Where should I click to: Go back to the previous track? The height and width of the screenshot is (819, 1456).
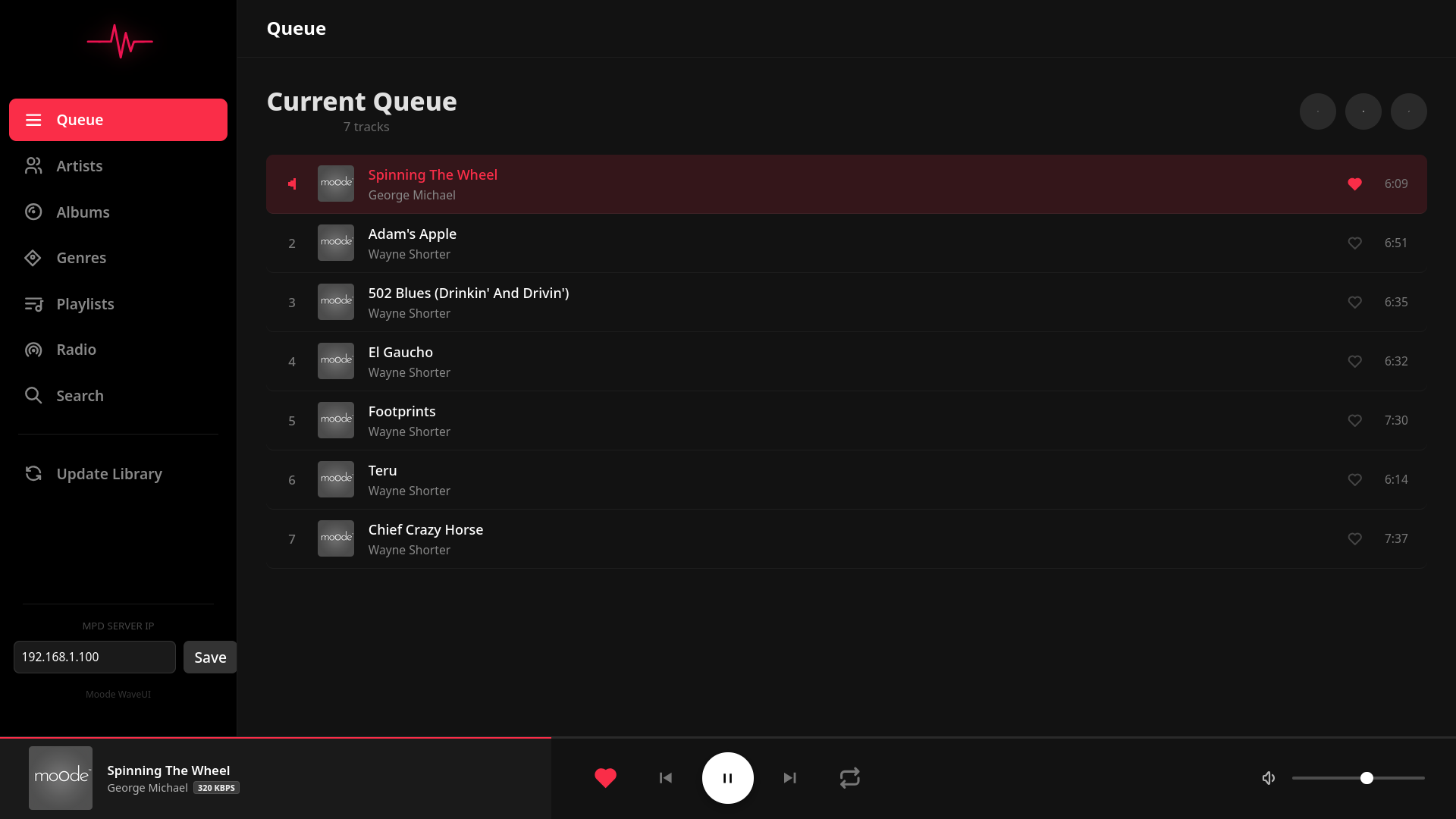666,778
